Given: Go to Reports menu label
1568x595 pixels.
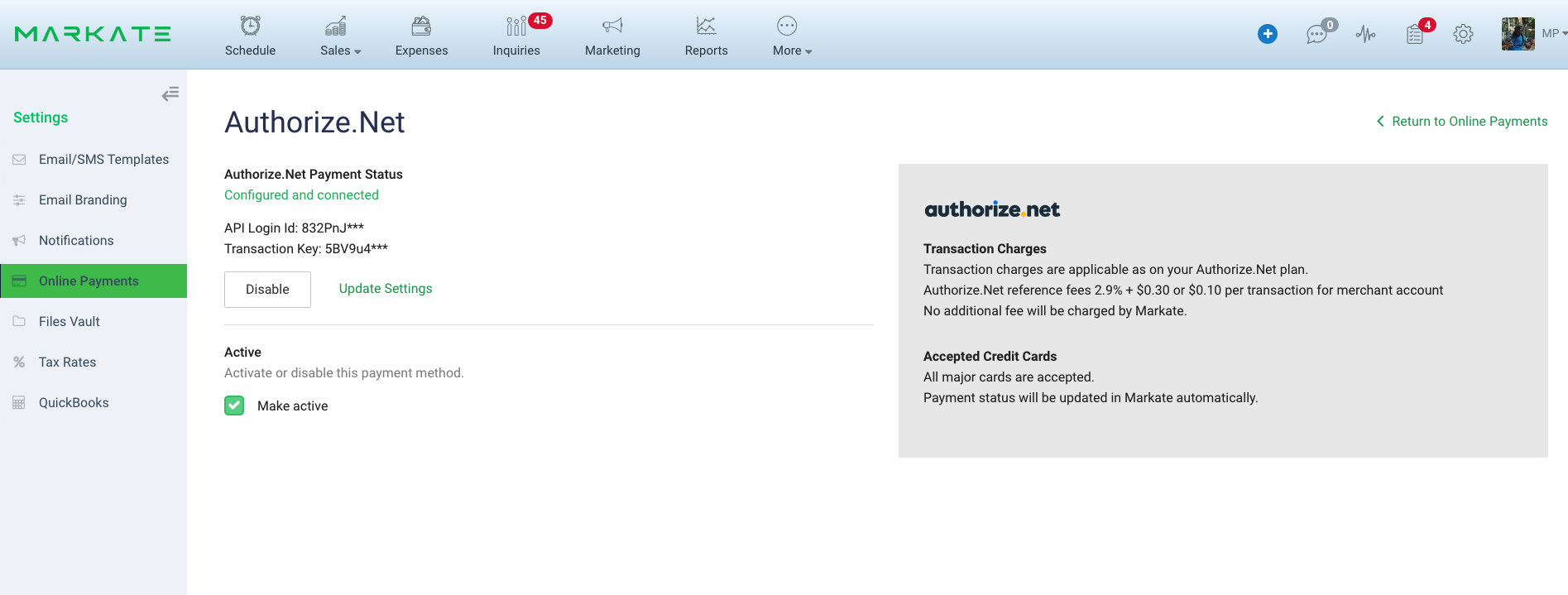Looking at the screenshot, I should tap(706, 50).
